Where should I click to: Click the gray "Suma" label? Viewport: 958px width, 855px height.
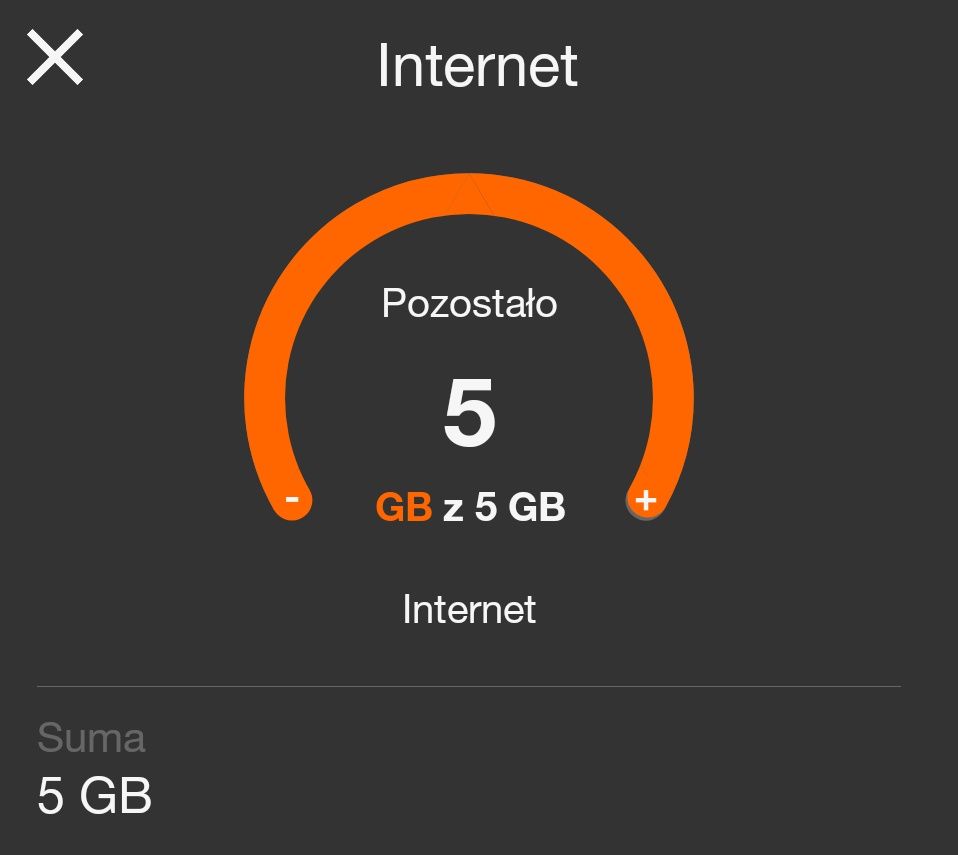click(91, 738)
